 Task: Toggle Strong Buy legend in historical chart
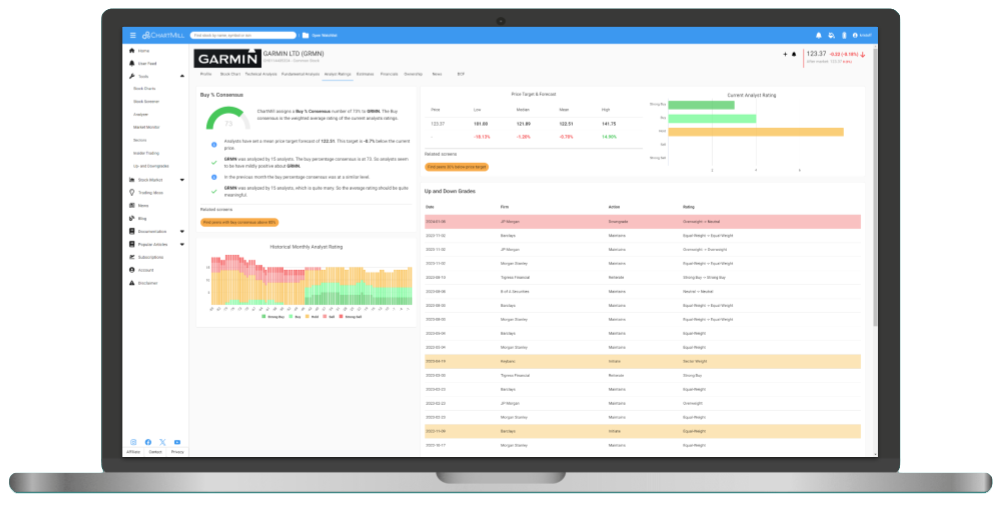pos(272,316)
